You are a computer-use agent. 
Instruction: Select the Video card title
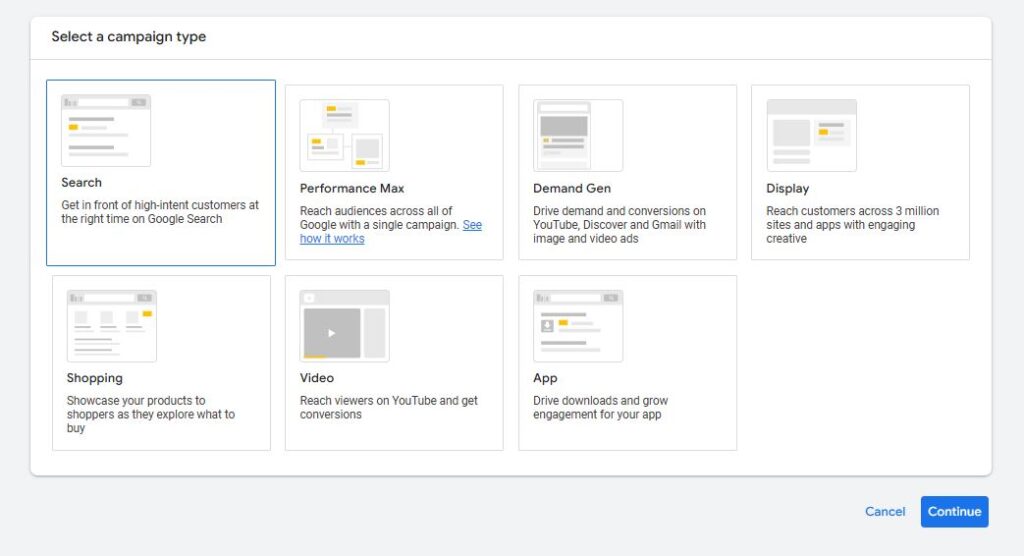[x=317, y=379]
